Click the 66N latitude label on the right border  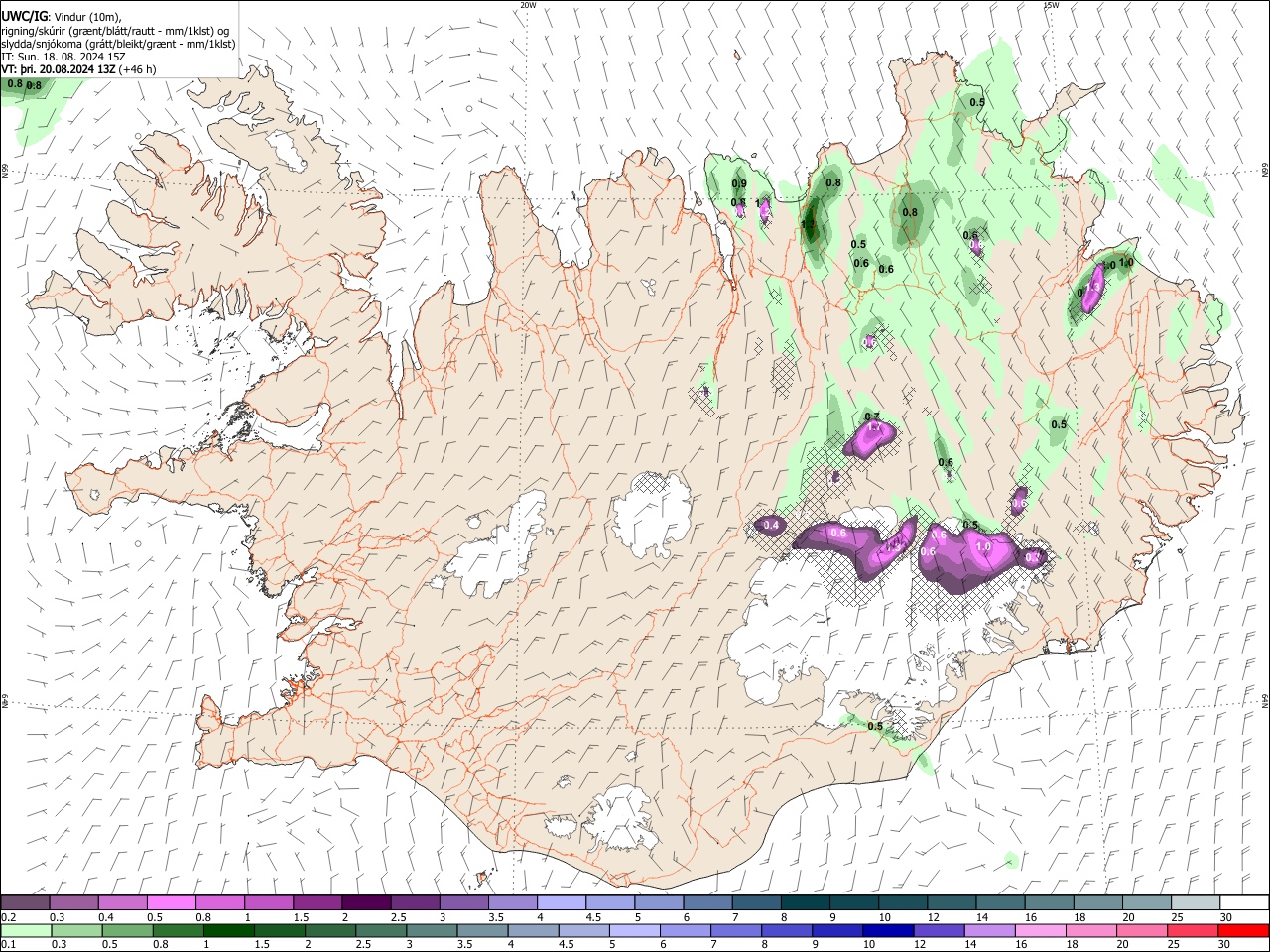coord(1264,171)
